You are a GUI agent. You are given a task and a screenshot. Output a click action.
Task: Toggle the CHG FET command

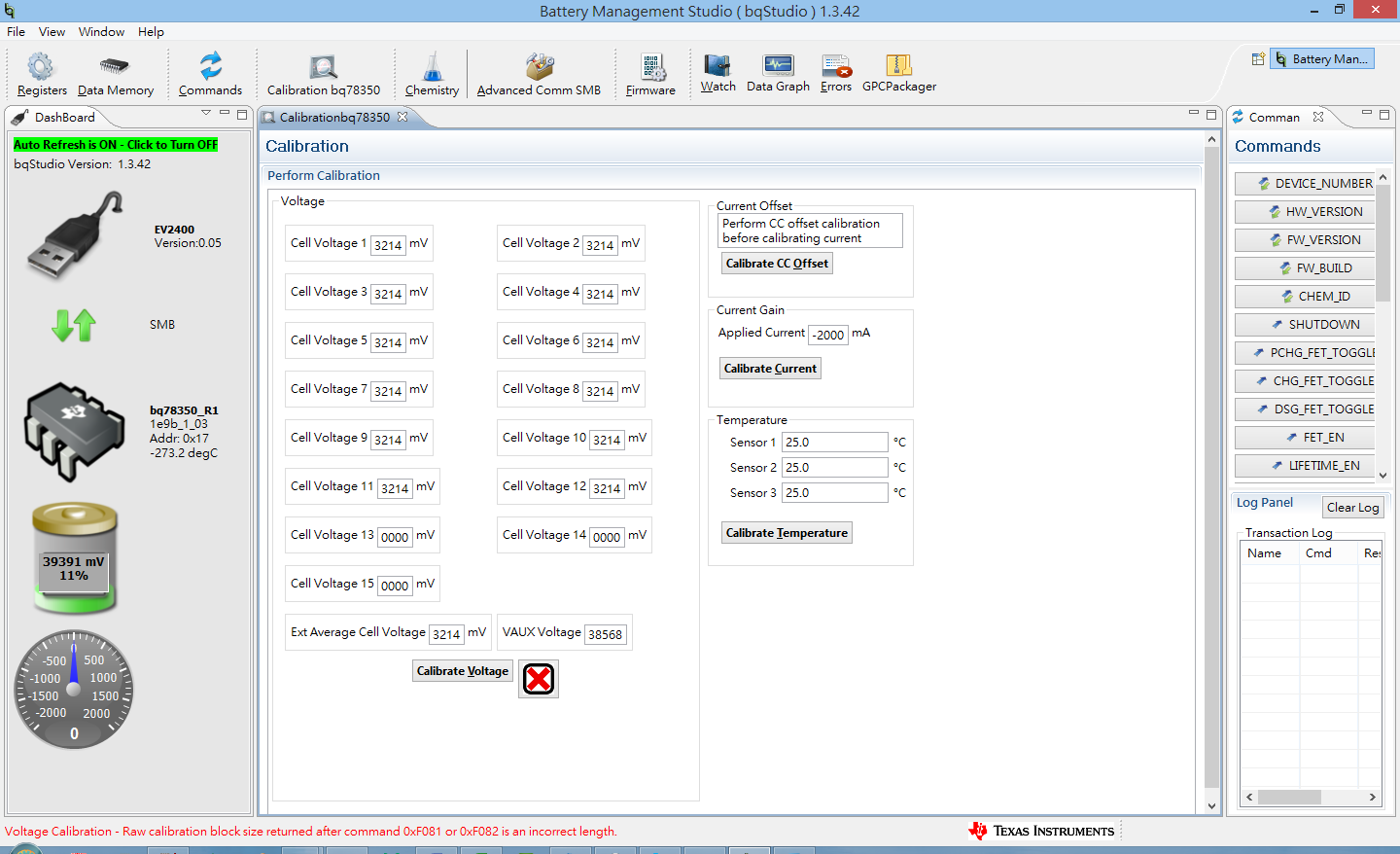click(x=1305, y=381)
